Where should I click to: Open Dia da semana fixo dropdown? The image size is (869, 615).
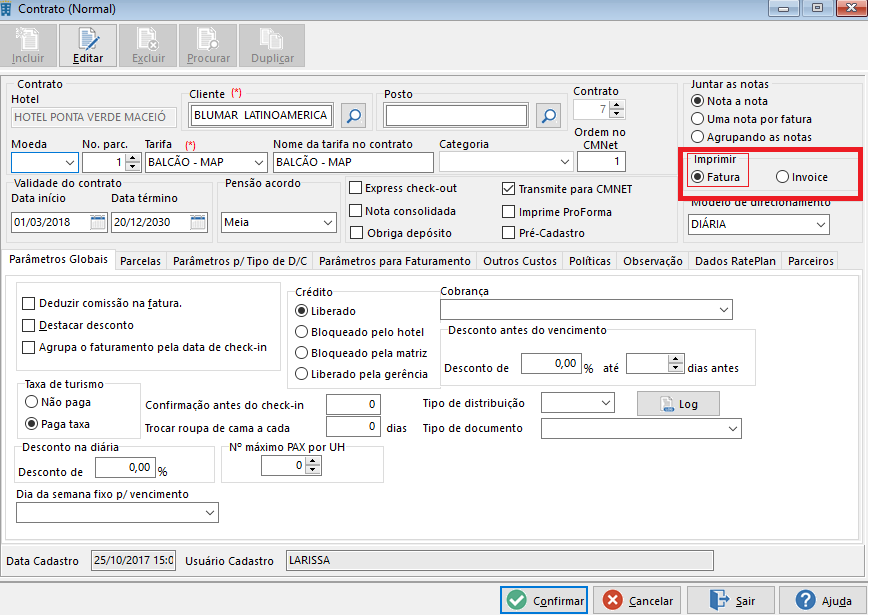(210, 512)
